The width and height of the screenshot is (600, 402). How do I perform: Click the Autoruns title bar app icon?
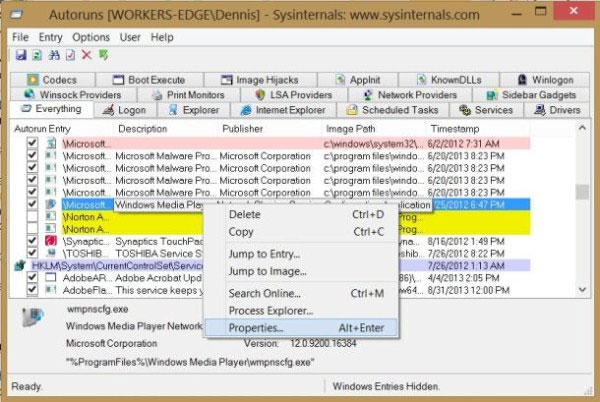pos(17,15)
